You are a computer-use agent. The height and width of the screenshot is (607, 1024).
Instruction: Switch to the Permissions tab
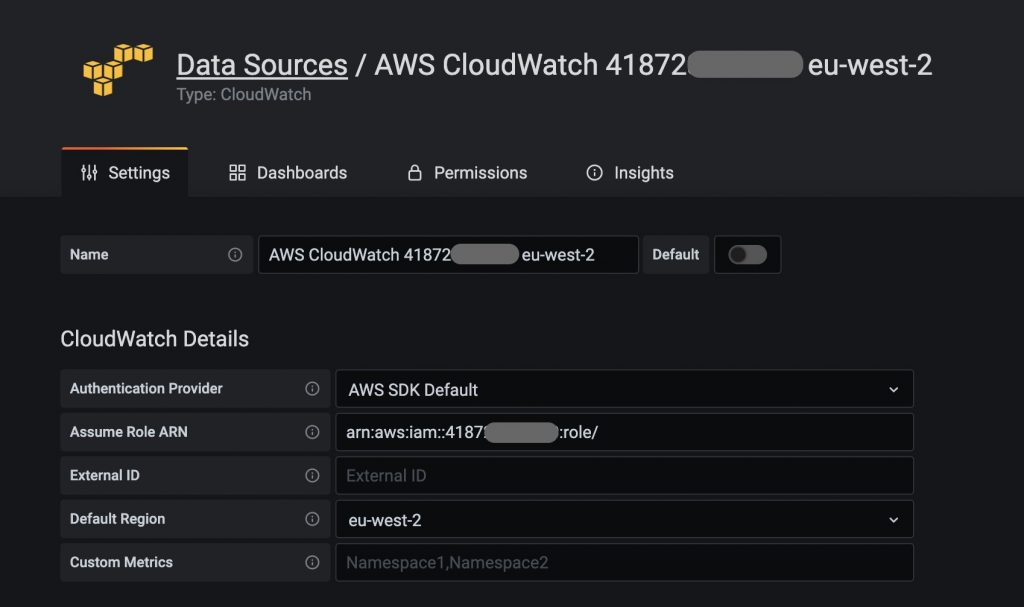pyautogui.click(x=468, y=172)
